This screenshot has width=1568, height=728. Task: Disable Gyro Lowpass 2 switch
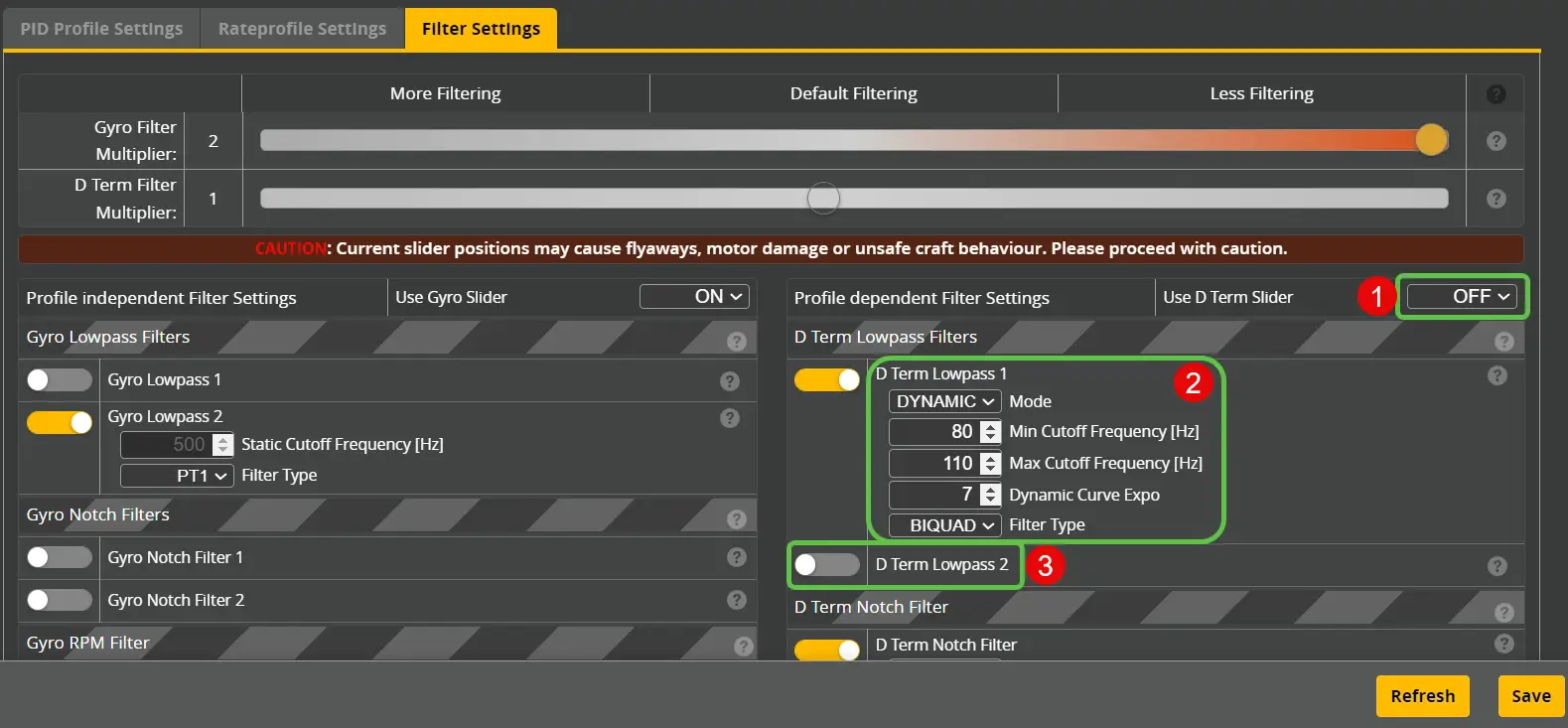point(60,422)
